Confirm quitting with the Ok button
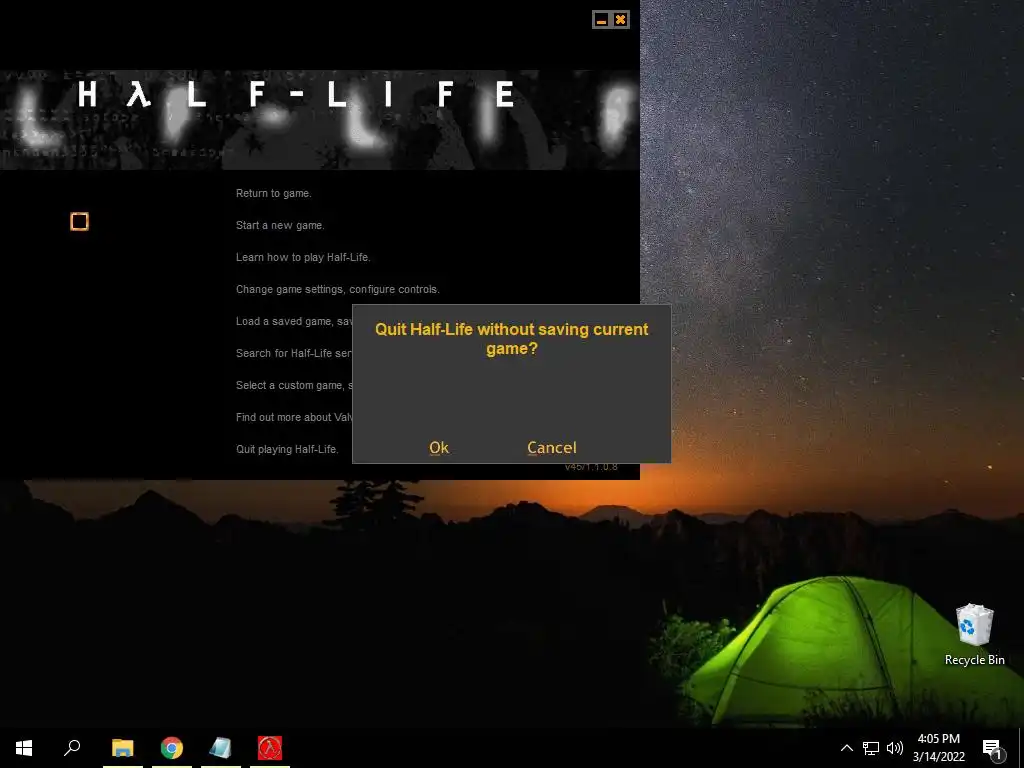This screenshot has width=1024, height=768. point(439,447)
